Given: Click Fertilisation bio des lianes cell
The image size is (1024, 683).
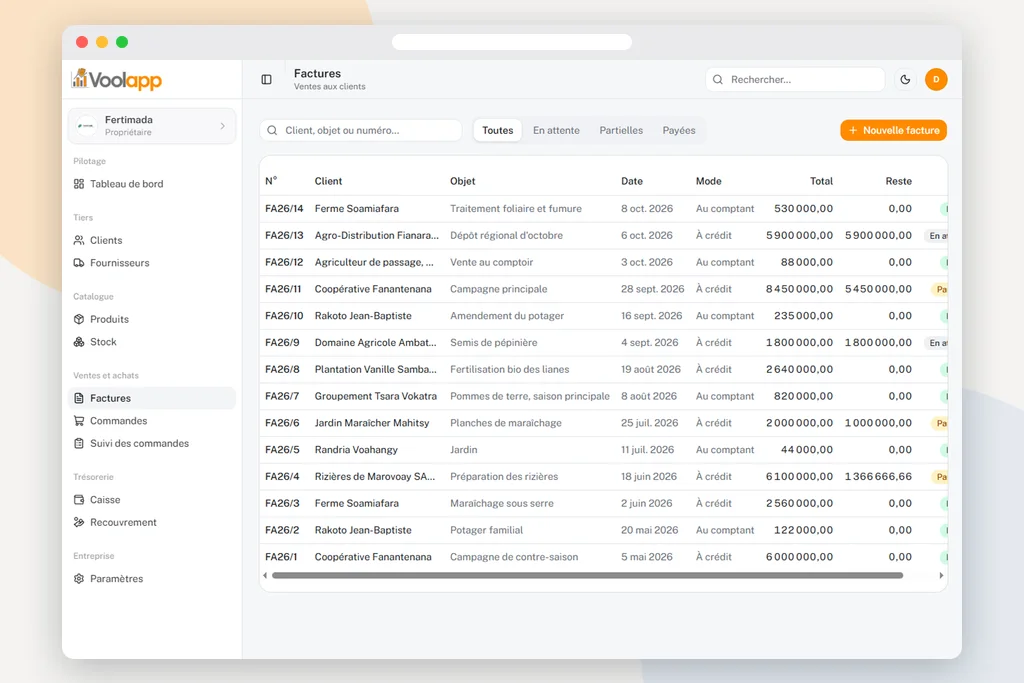Looking at the screenshot, I should tap(509, 370).
